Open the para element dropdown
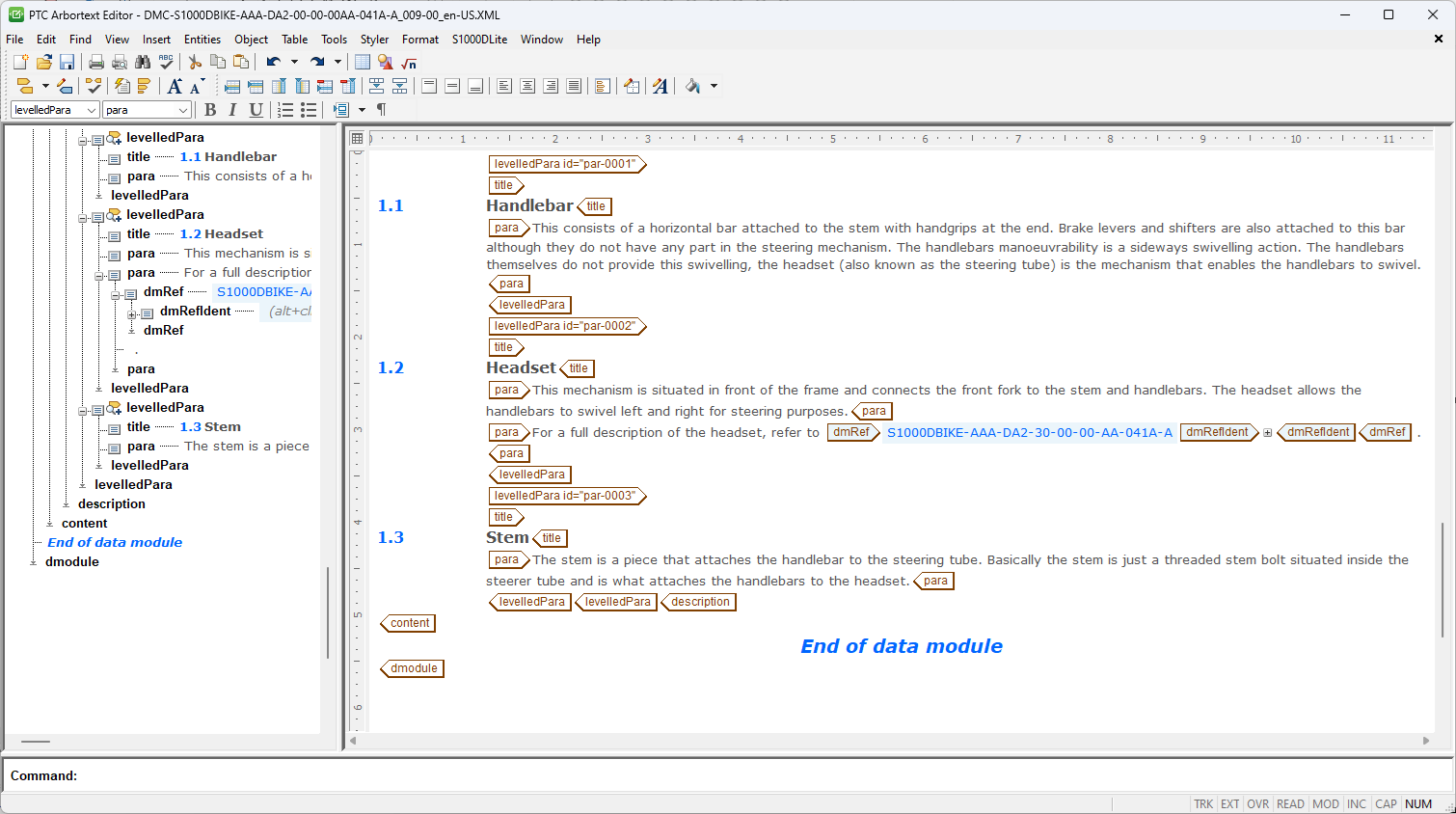 (x=183, y=110)
